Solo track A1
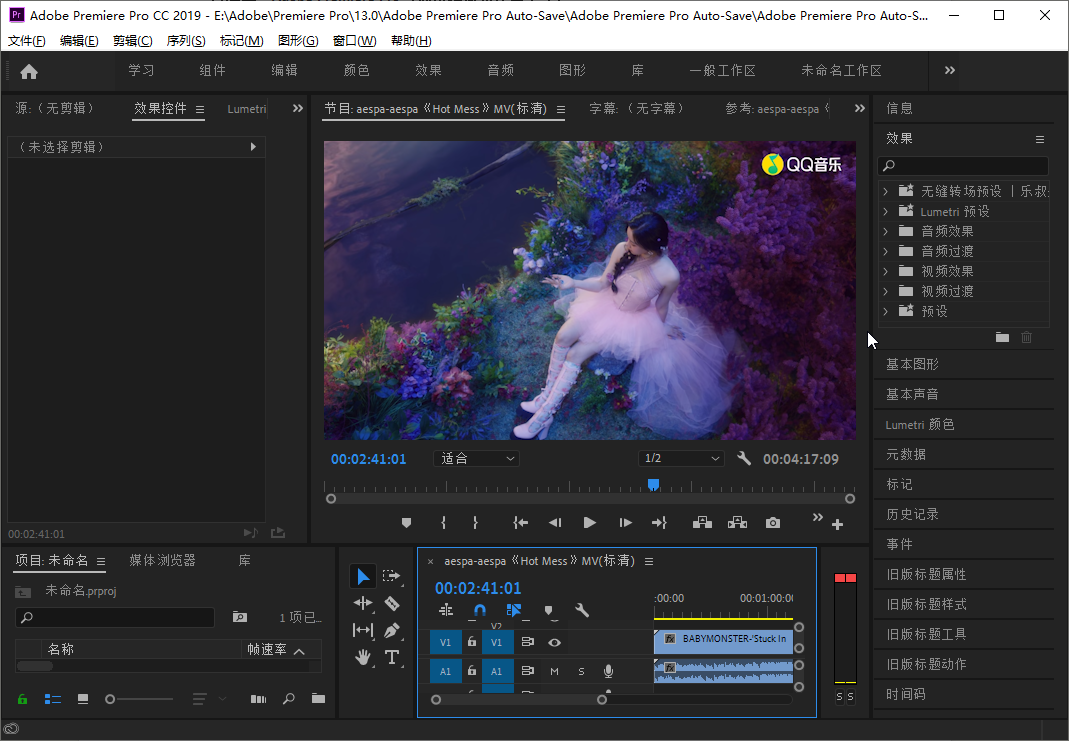 pyautogui.click(x=581, y=671)
